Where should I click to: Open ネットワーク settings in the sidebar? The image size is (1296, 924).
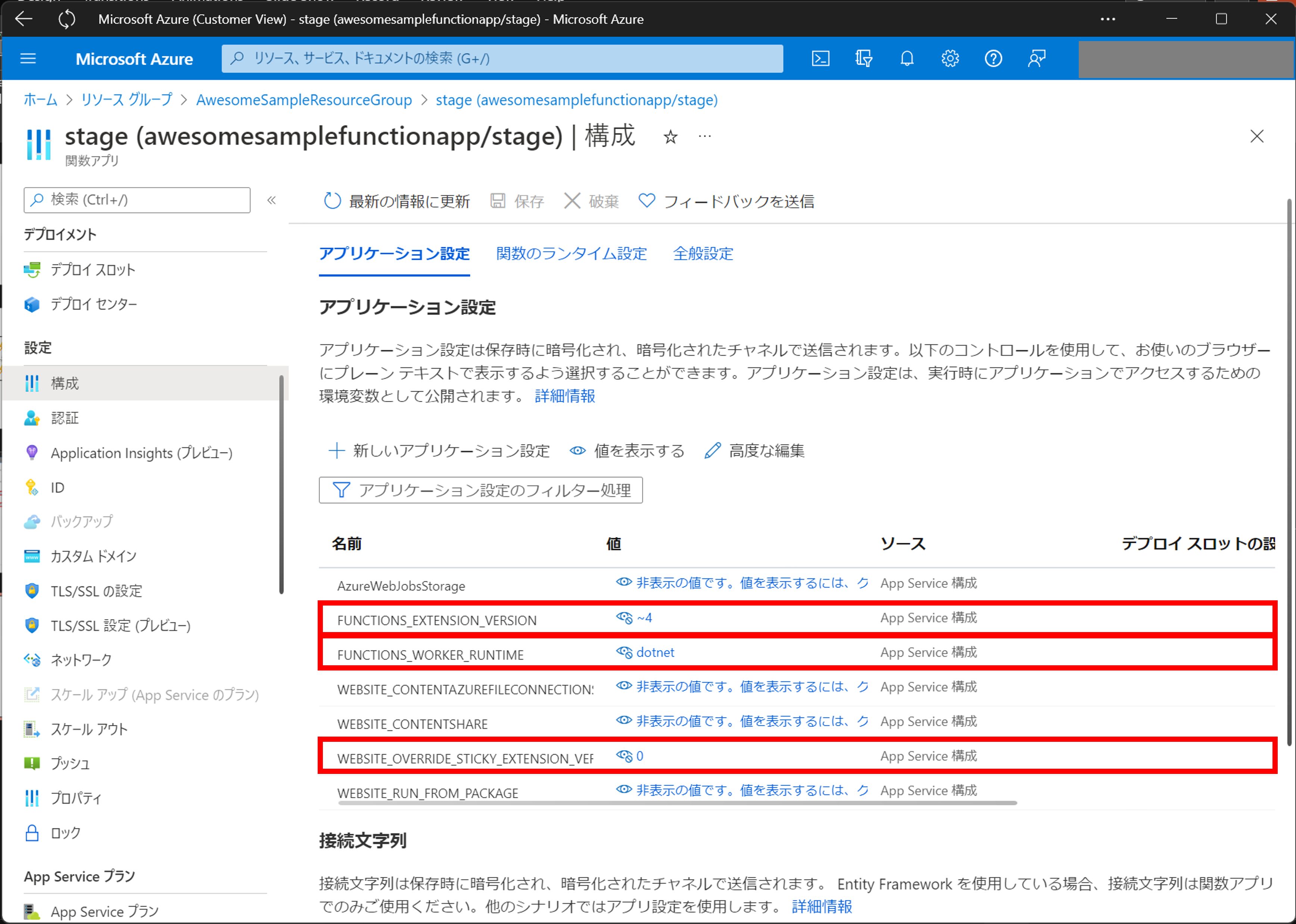pyautogui.click(x=81, y=660)
